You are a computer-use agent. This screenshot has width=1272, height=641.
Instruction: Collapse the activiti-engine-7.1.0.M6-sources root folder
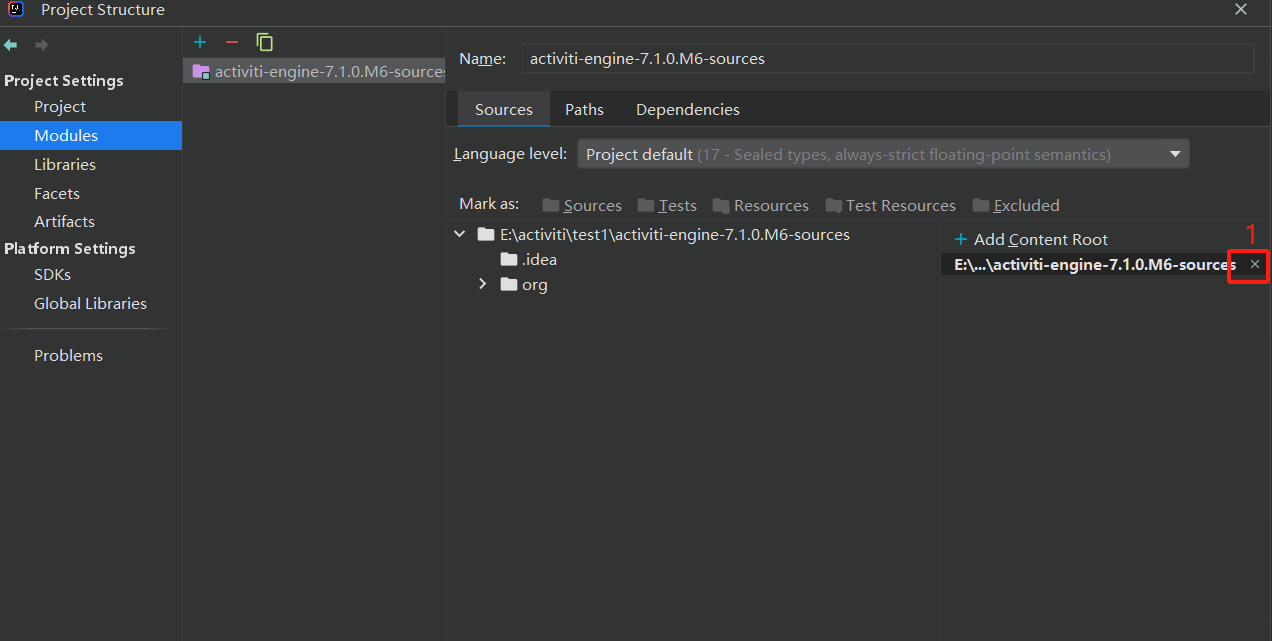pyautogui.click(x=460, y=234)
